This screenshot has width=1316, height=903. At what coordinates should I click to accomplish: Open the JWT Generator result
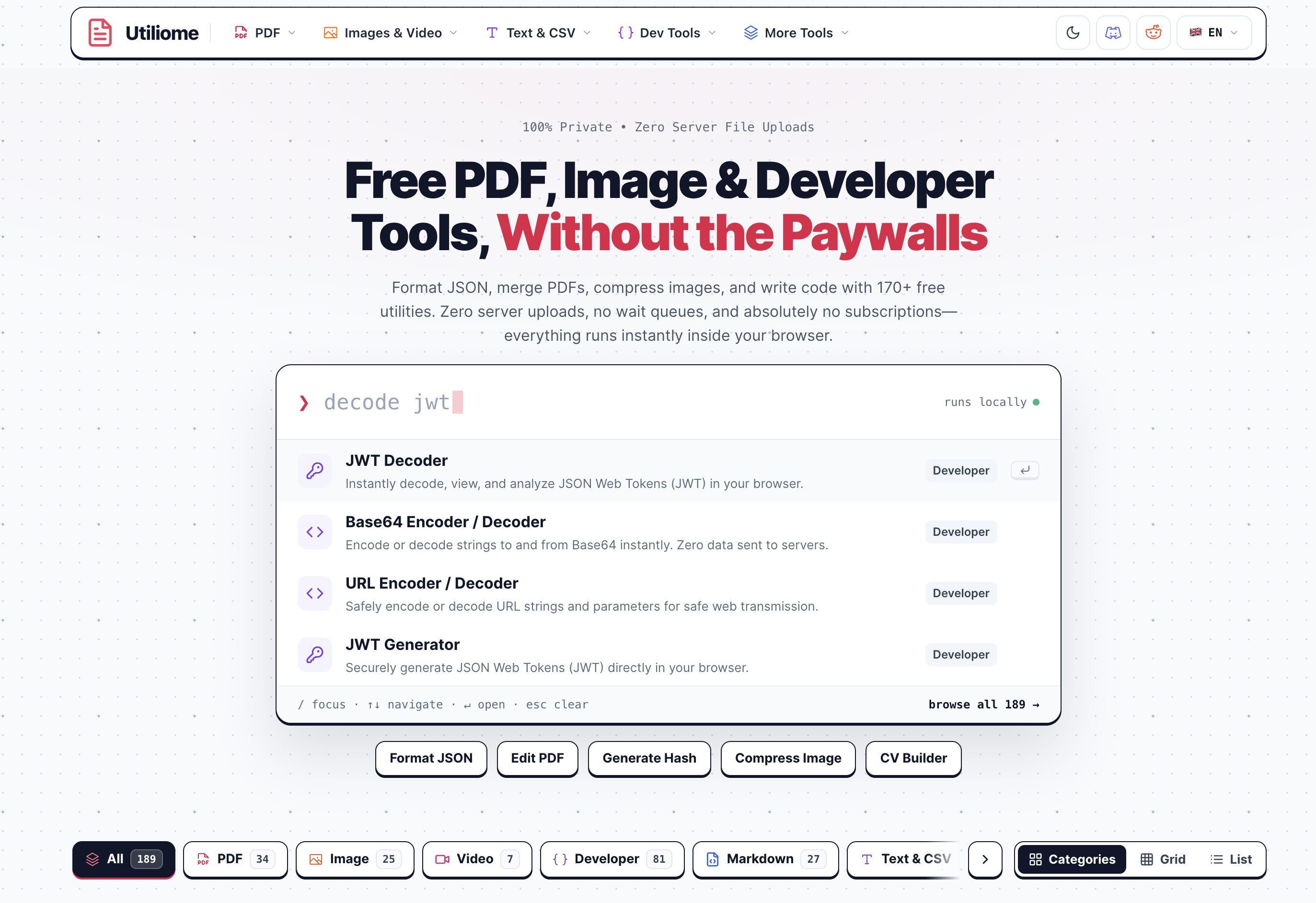pos(668,654)
